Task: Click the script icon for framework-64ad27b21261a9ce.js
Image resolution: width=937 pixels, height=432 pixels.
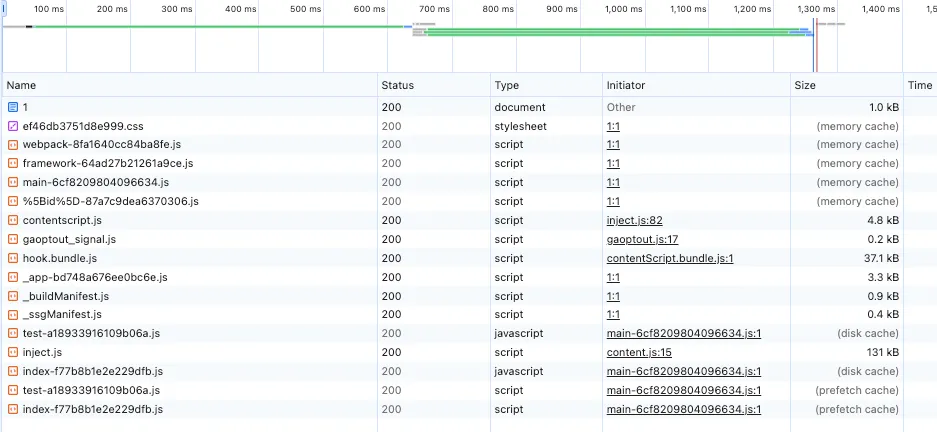Action: tap(13, 163)
